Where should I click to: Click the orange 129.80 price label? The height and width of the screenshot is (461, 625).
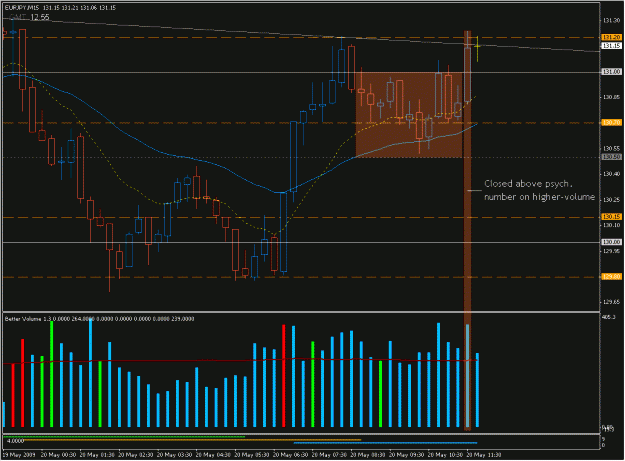click(611, 276)
